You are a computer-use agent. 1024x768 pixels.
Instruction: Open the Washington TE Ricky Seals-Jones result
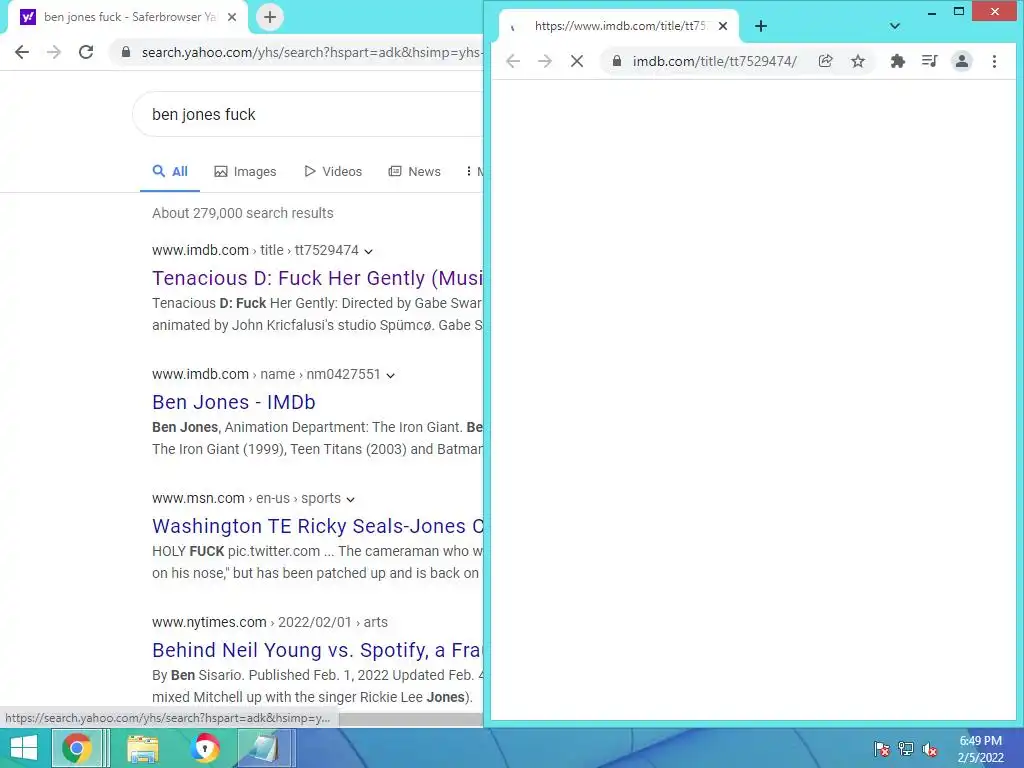click(x=317, y=526)
